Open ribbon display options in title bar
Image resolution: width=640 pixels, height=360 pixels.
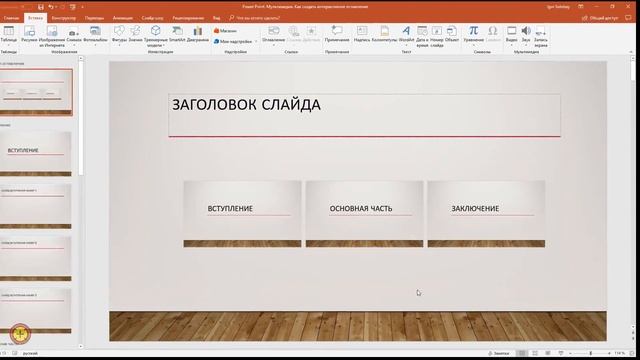(x=581, y=7)
